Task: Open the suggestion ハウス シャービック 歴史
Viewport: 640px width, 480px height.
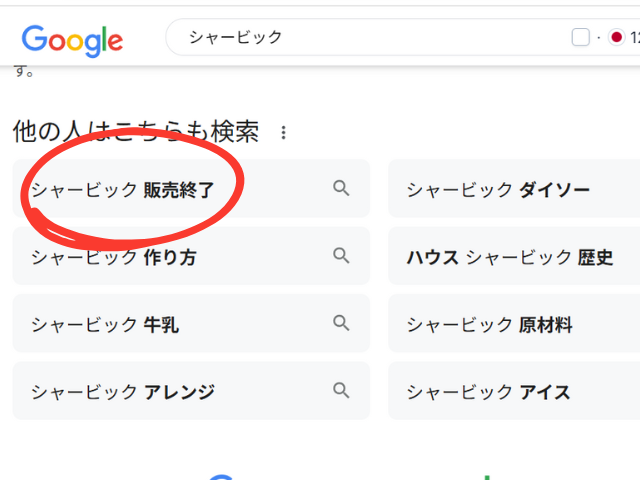Action: 514,256
